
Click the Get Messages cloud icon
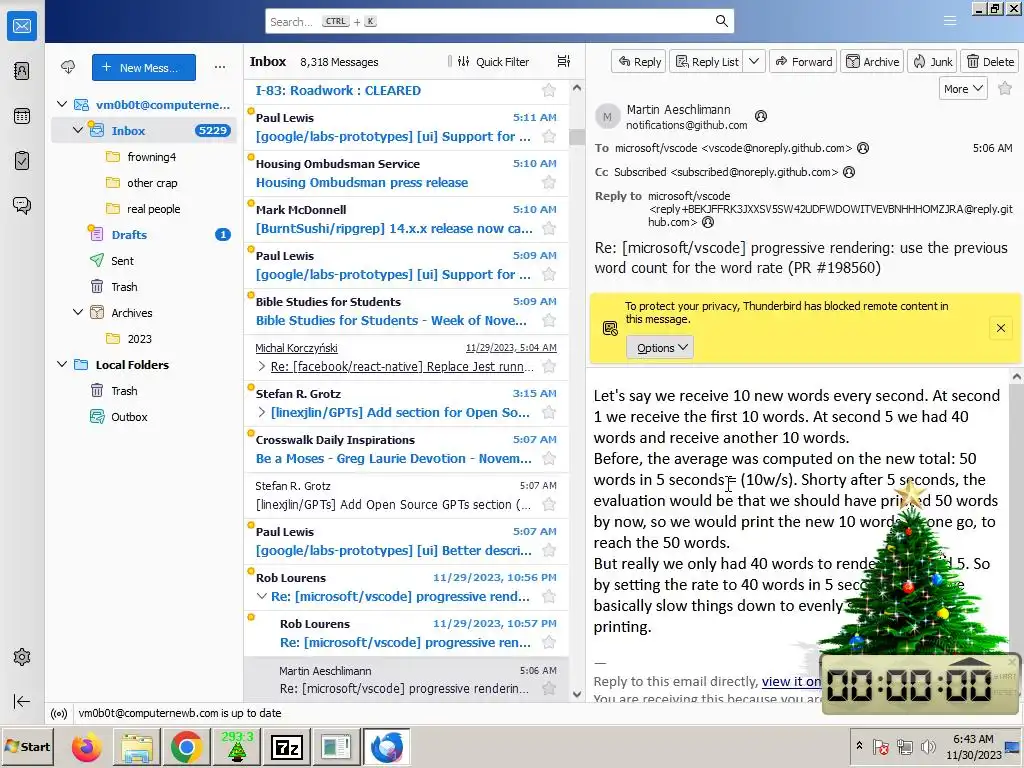point(68,67)
